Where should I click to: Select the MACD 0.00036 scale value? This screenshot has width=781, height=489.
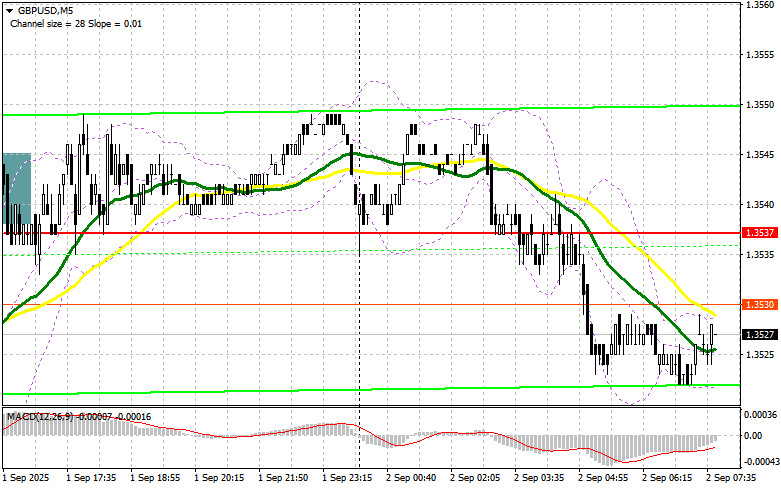[760, 414]
